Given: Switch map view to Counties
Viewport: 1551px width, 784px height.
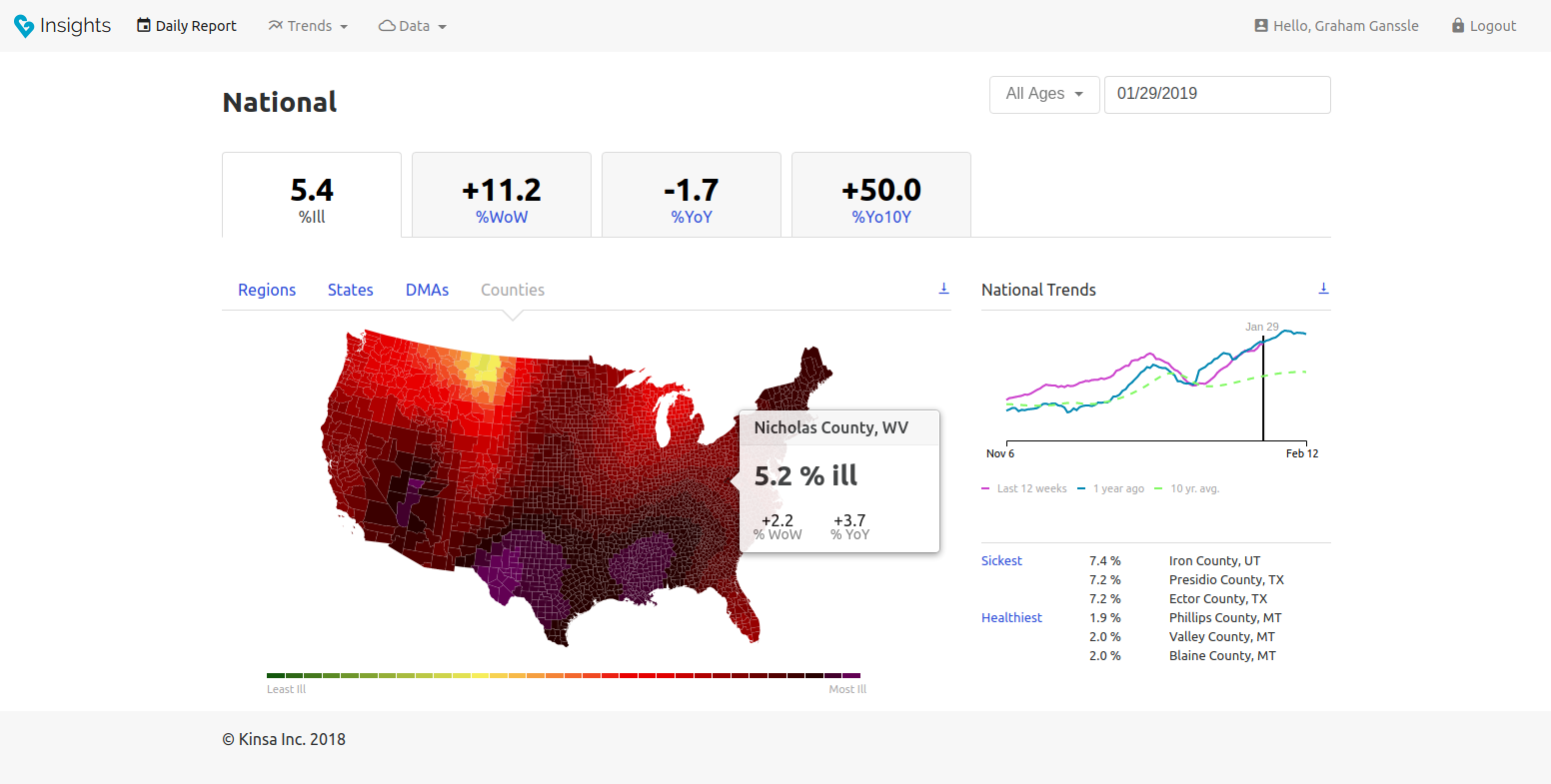Looking at the screenshot, I should pyautogui.click(x=513, y=290).
